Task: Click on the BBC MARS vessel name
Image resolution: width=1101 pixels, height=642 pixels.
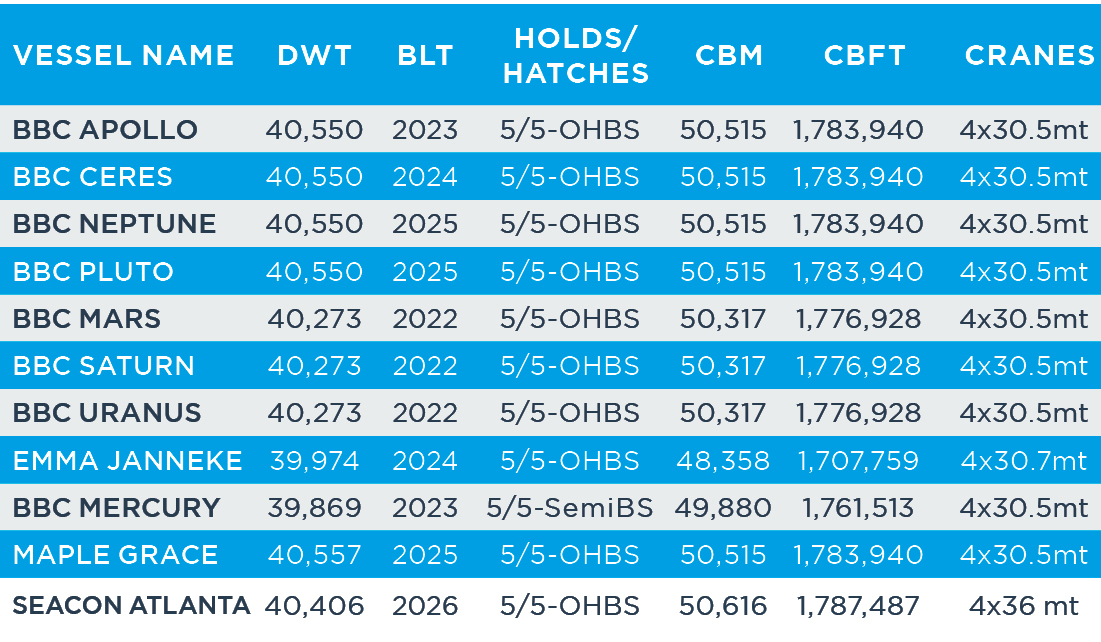Action: [x=87, y=319]
